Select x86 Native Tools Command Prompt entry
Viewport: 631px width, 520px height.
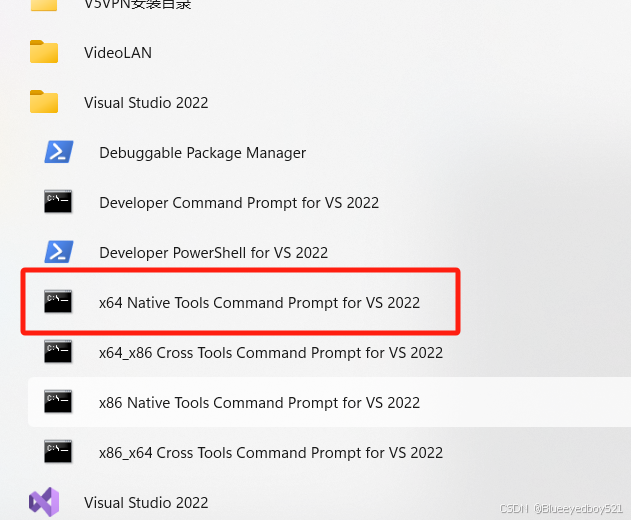pos(329,402)
